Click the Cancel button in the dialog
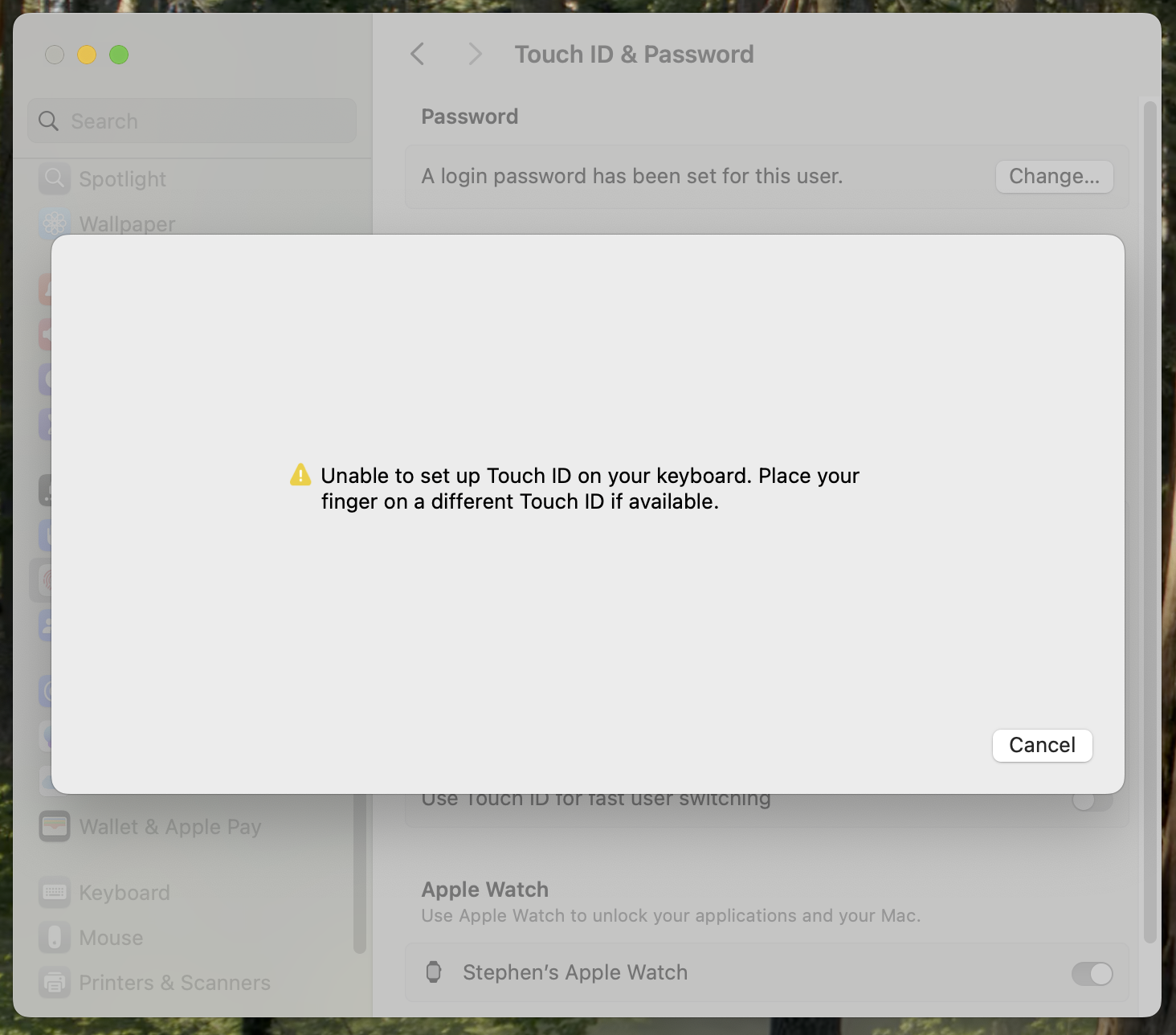Screen dimensions: 1176x1035 (x=1042, y=745)
